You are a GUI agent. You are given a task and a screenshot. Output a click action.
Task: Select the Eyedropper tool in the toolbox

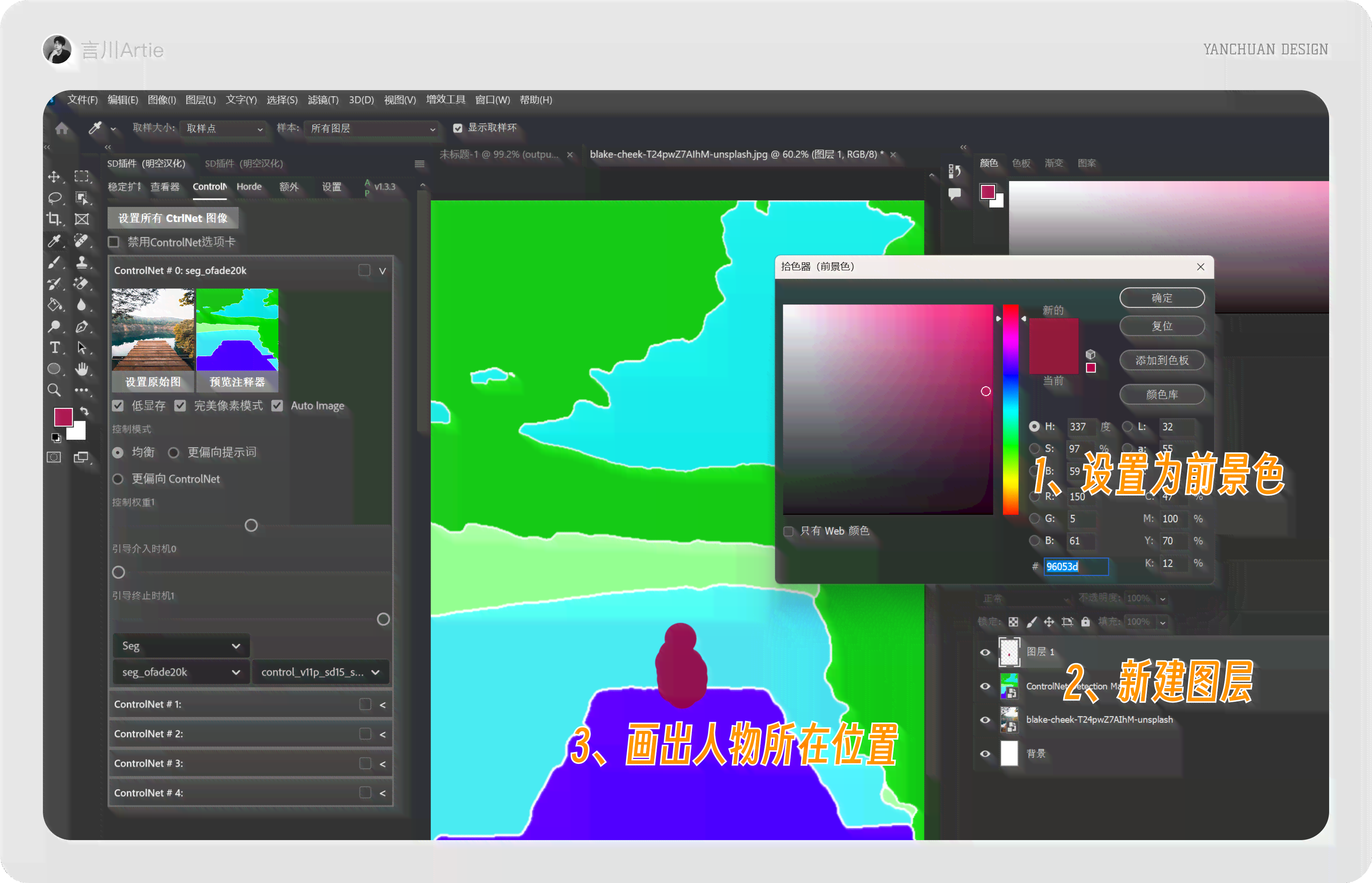(x=54, y=241)
